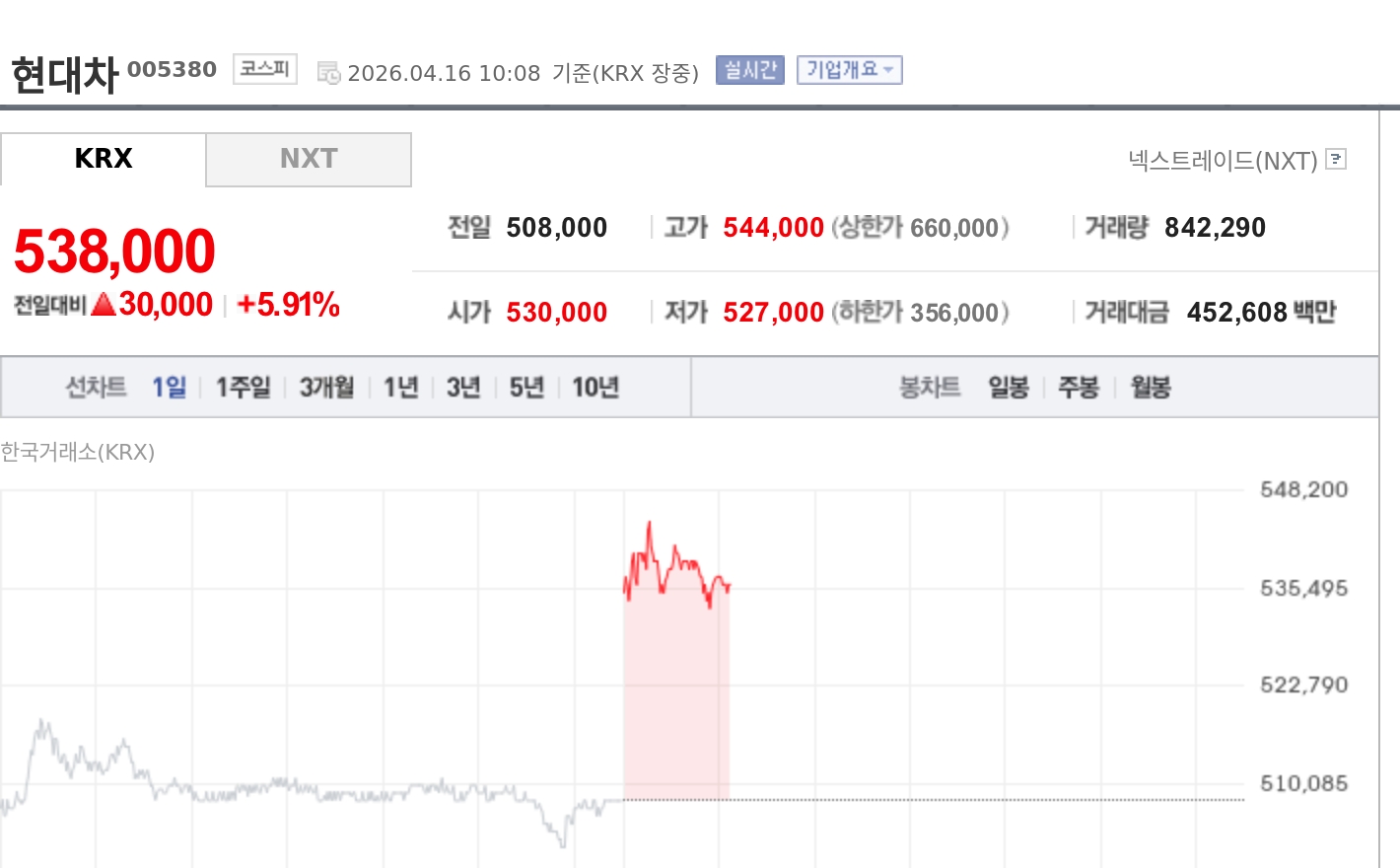Click the dropdown arrow on 기업개요
The width and height of the screenshot is (1400, 868).
pos(888,70)
